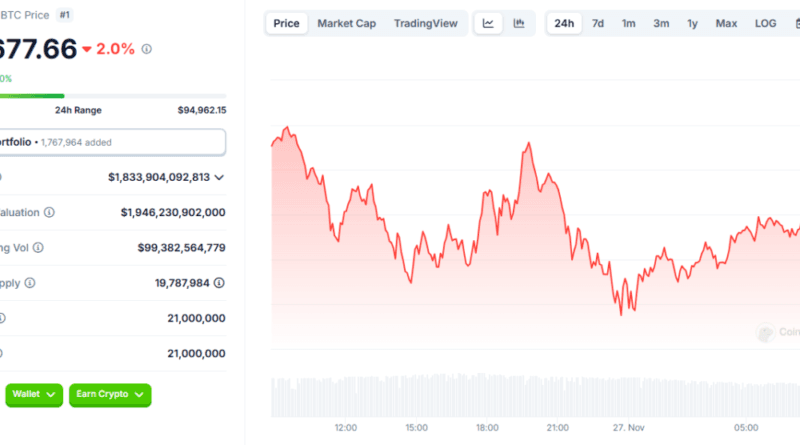The height and width of the screenshot is (445, 800).
Task: Click info icon beside valuation row
Action: click(x=49, y=212)
